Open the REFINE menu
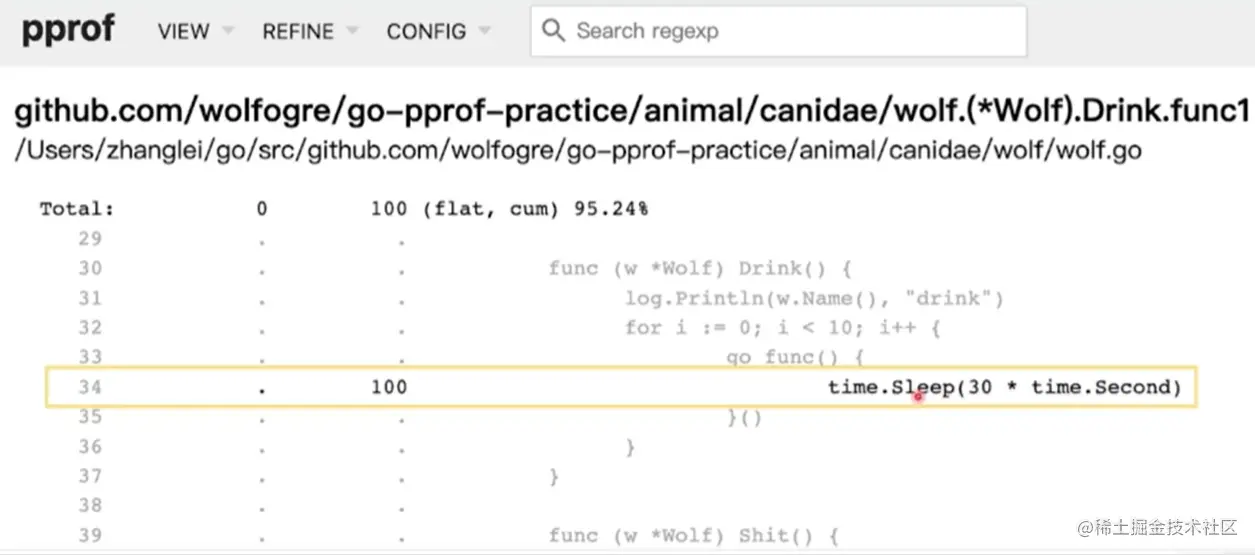This screenshot has height=555, width=1255. [x=297, y=31]
